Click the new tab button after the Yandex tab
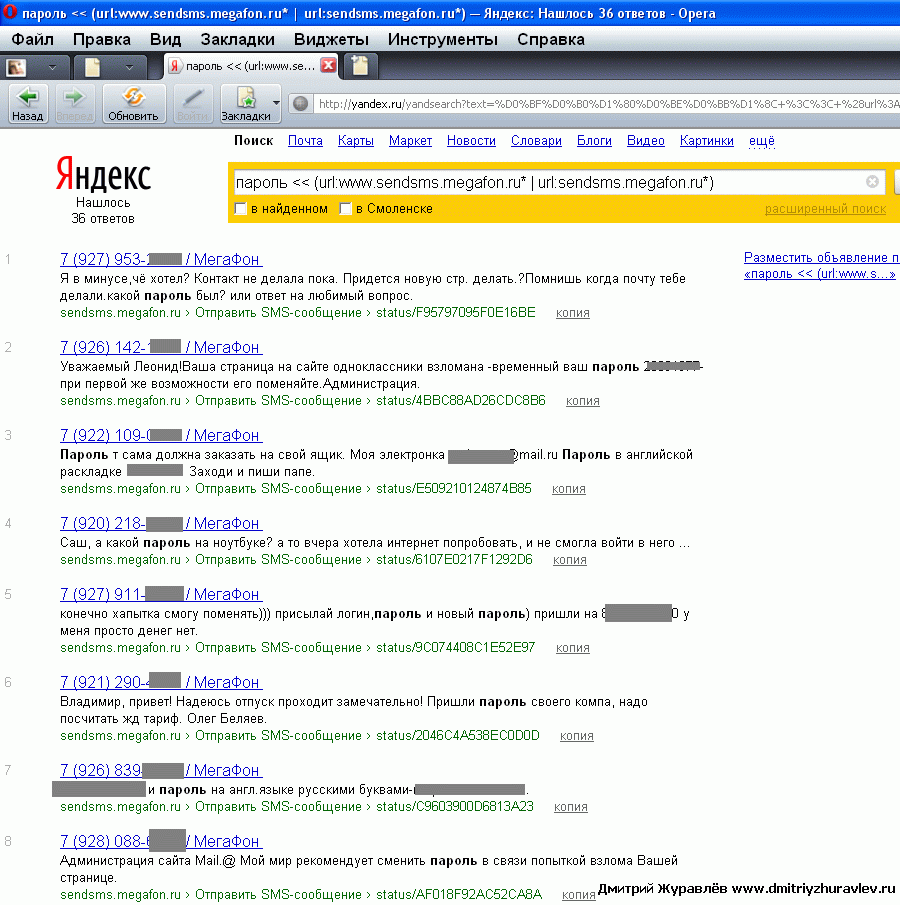900x905 pixels. tap(360, 66)
